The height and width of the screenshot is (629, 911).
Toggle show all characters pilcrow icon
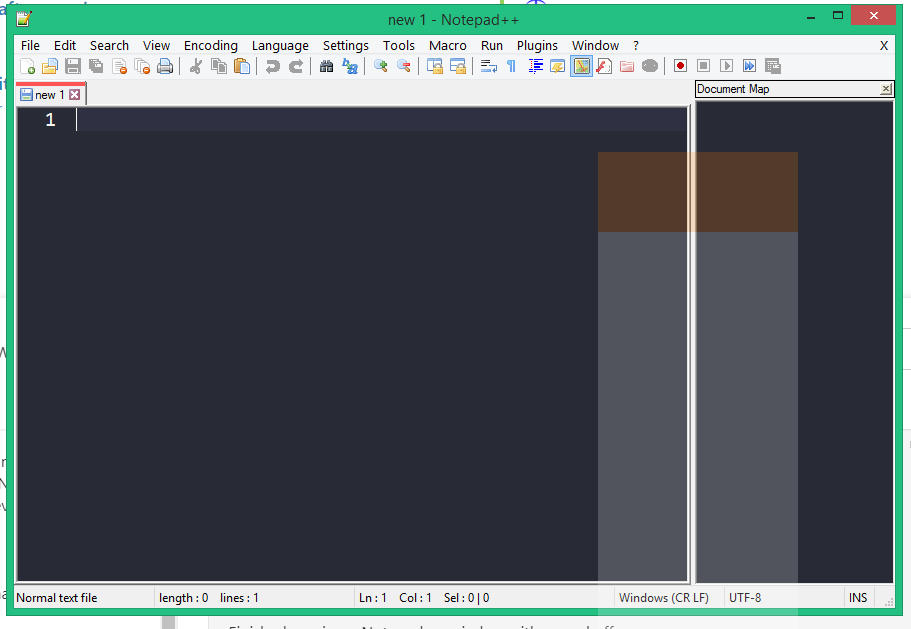511,66
